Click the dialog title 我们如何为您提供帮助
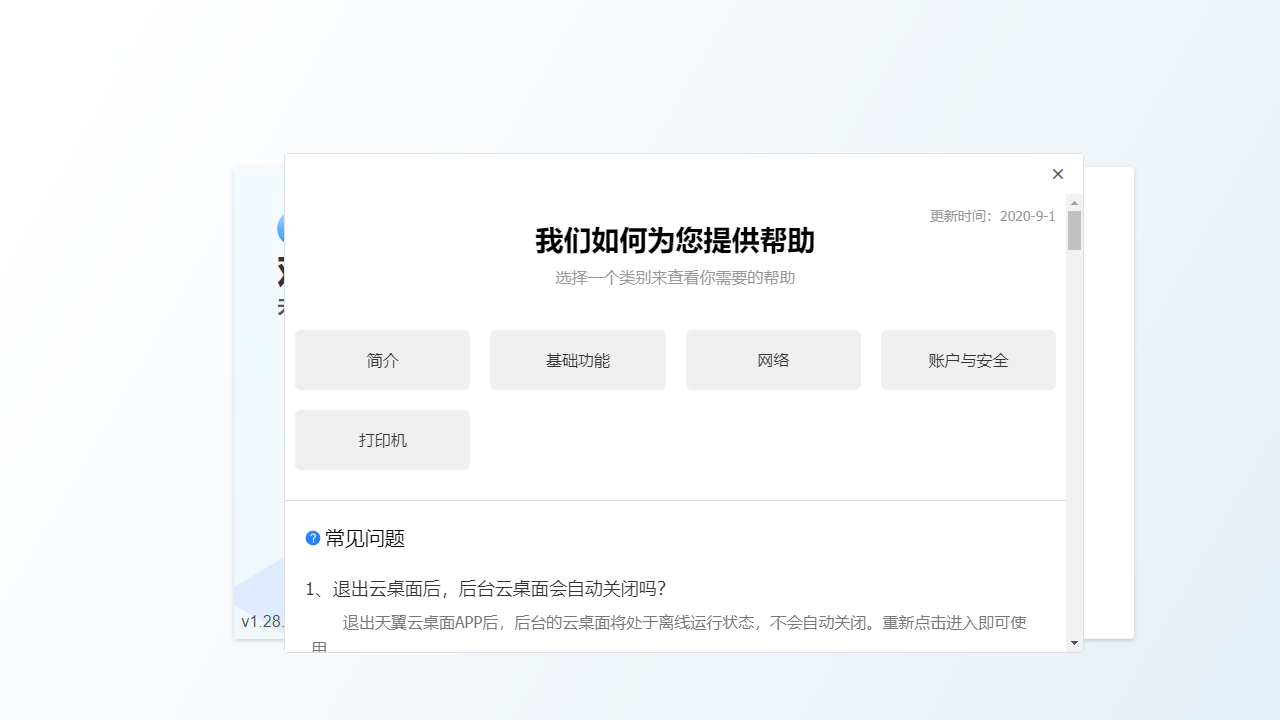The height and width of the screenshot is (720, 1280). click(674, 242)
